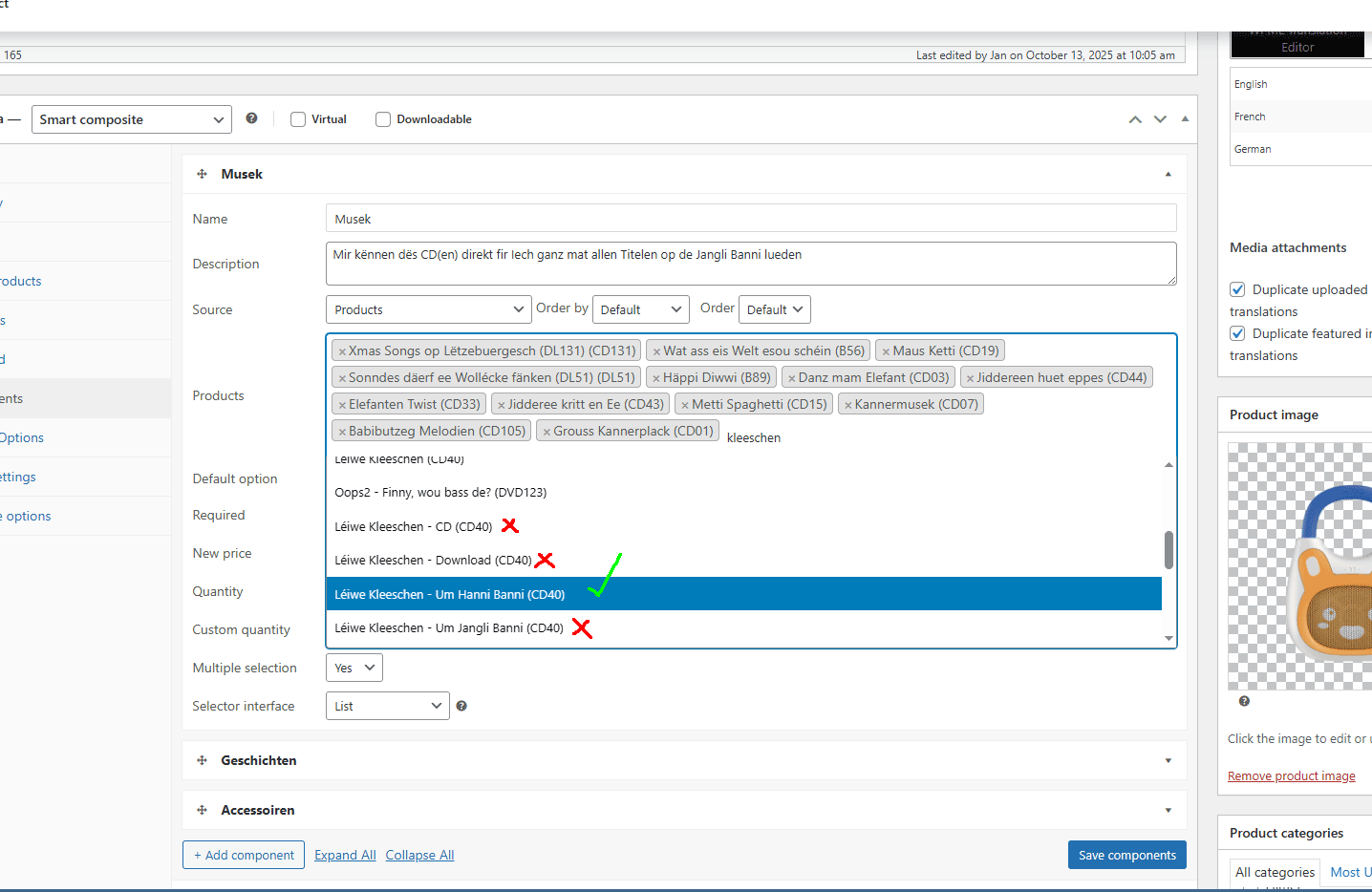Image resolution: width=1372 pixels, height=892 pixels.
Task: Open the Smart composite product type dropdown
Action: coord(132,119)
